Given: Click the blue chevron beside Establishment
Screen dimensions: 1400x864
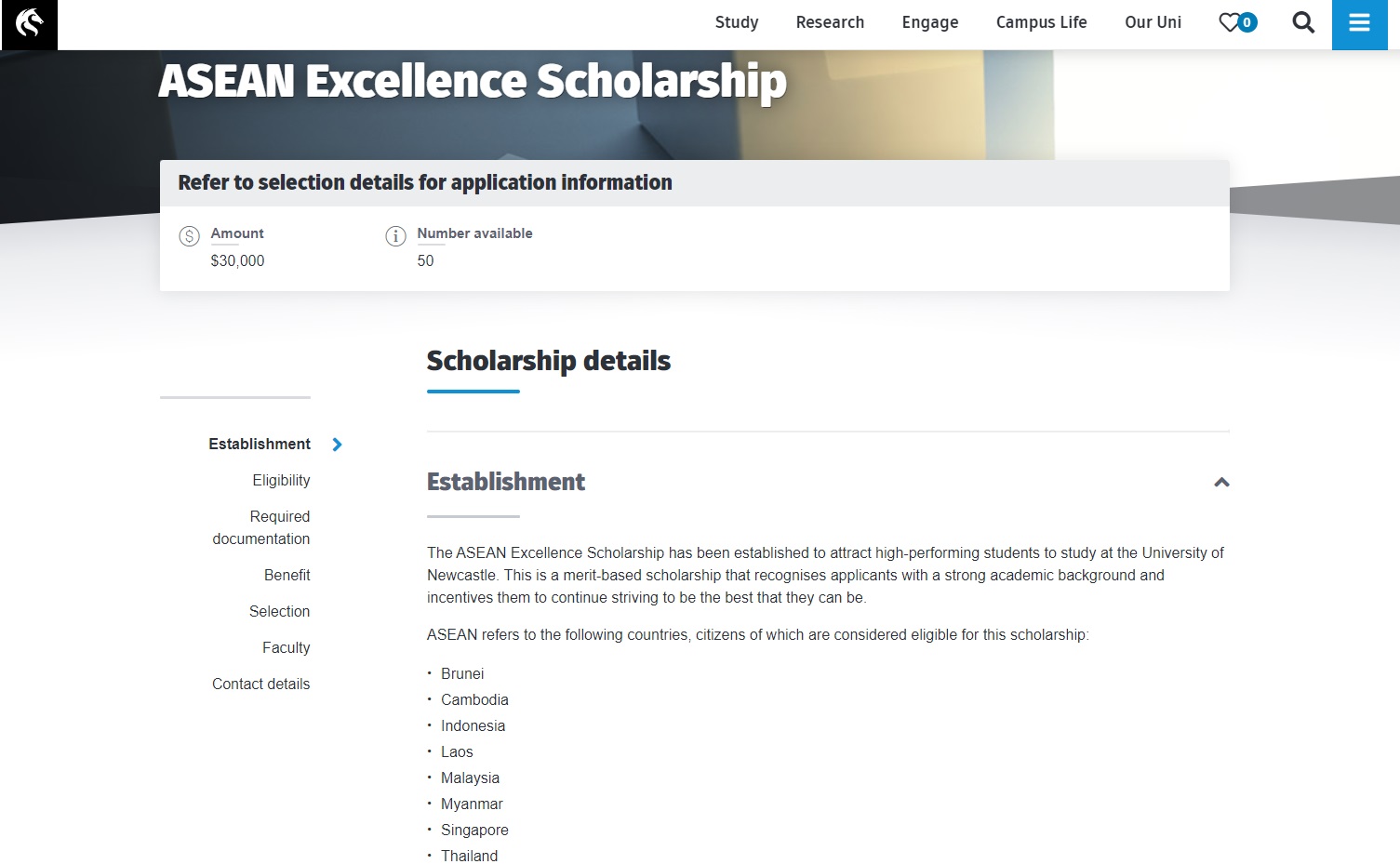Looking at the screenshot, I should (x=337, y=445).
